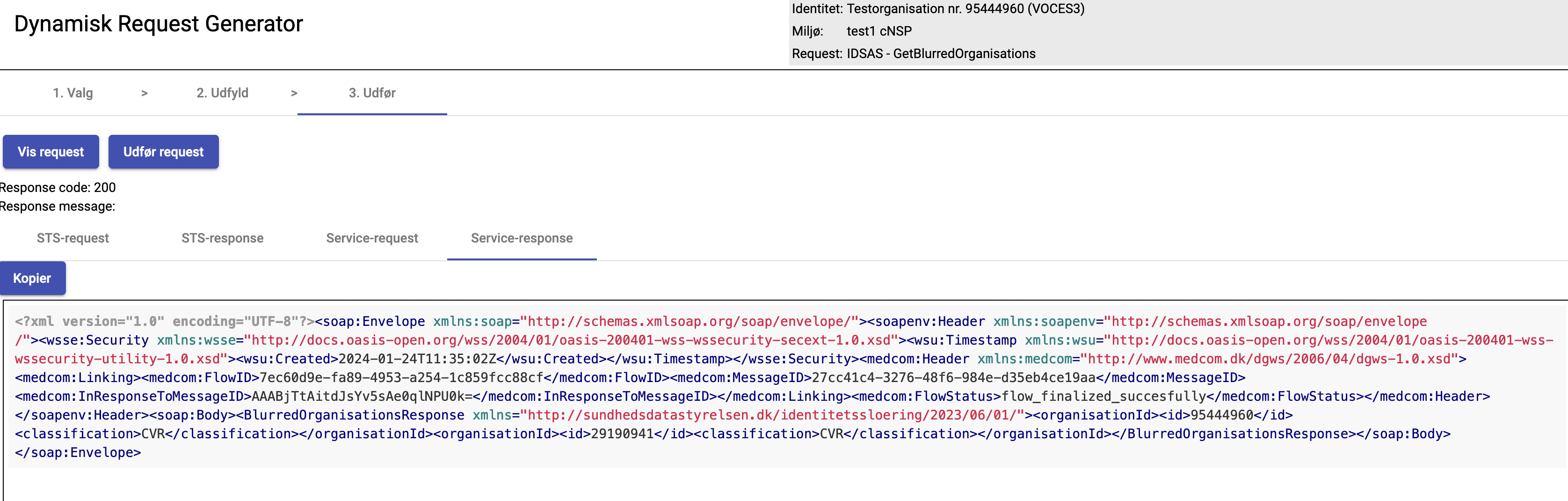Go back to the 1. Valg step

click(73, 93)
